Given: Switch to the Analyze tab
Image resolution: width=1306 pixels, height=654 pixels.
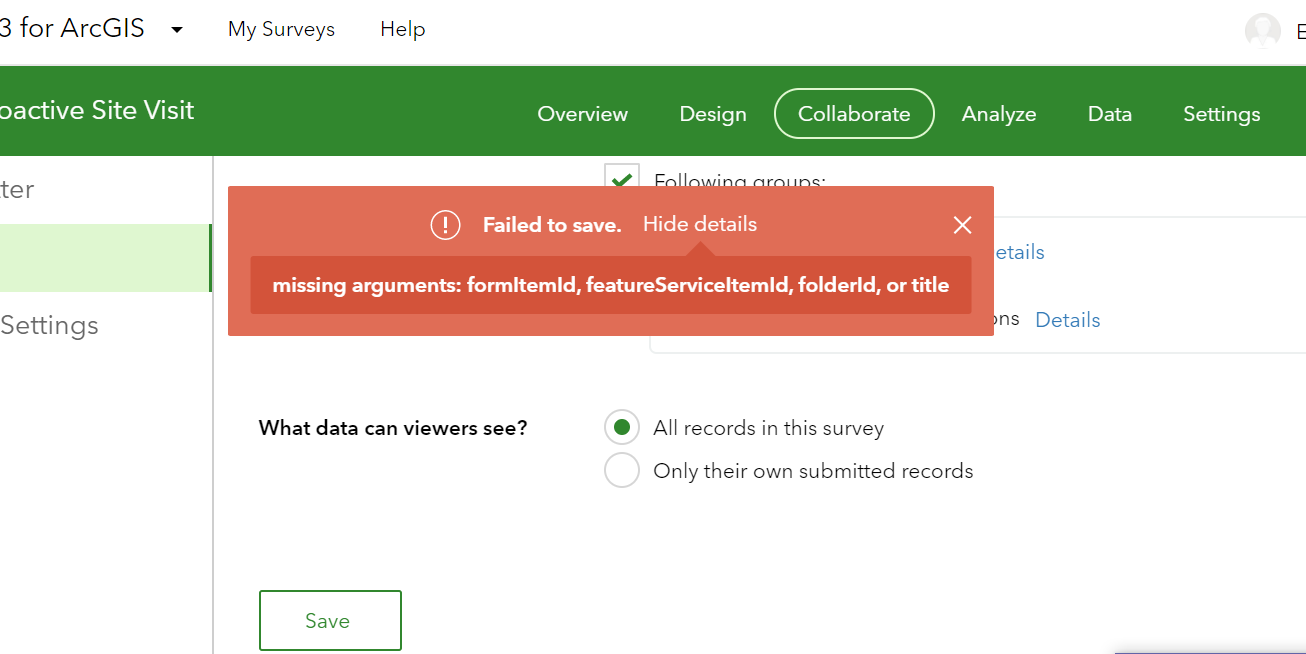Looking at the screenshot, I should 999,114.
